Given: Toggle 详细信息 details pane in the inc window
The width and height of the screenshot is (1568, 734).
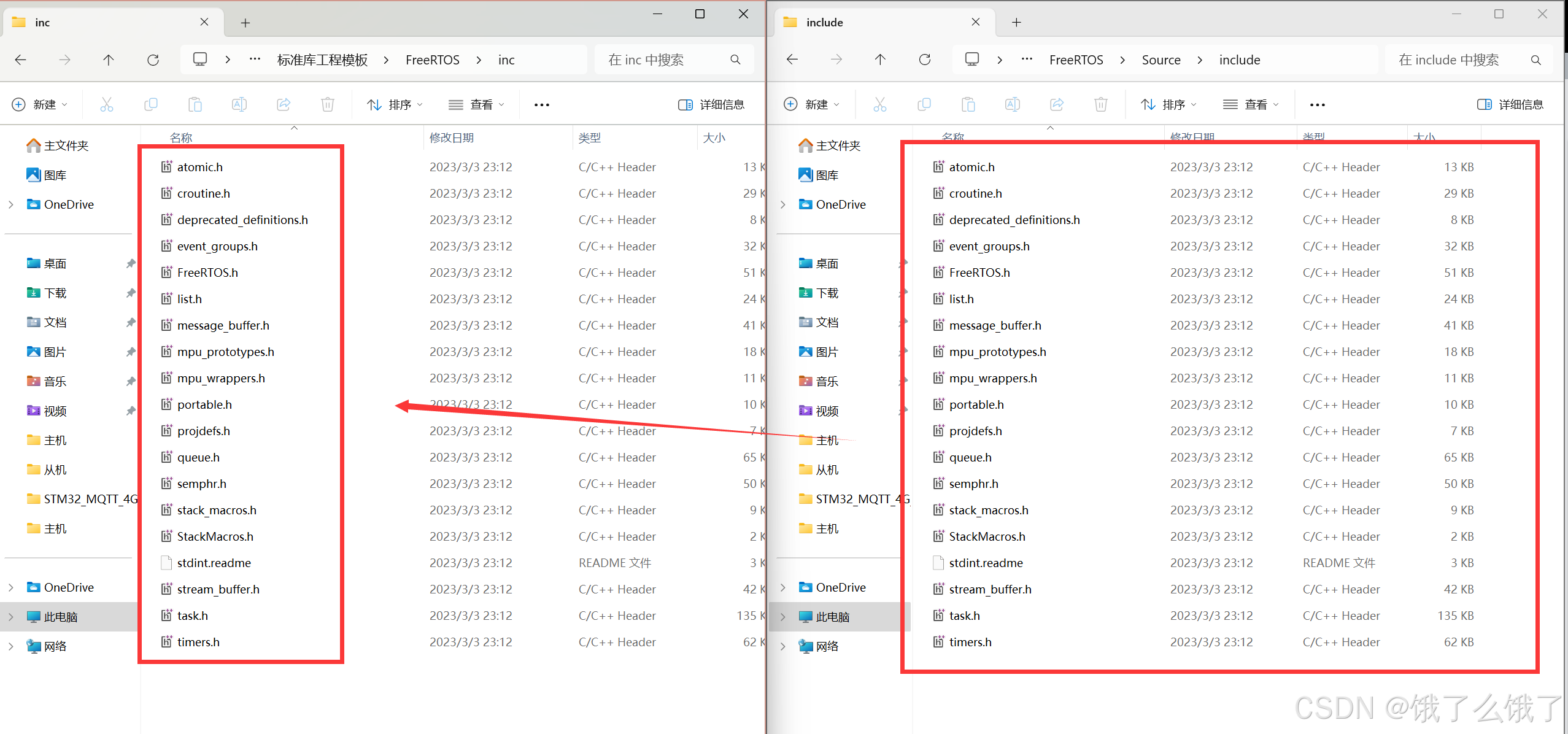Looking at the screenshot, I should [711, 104].
